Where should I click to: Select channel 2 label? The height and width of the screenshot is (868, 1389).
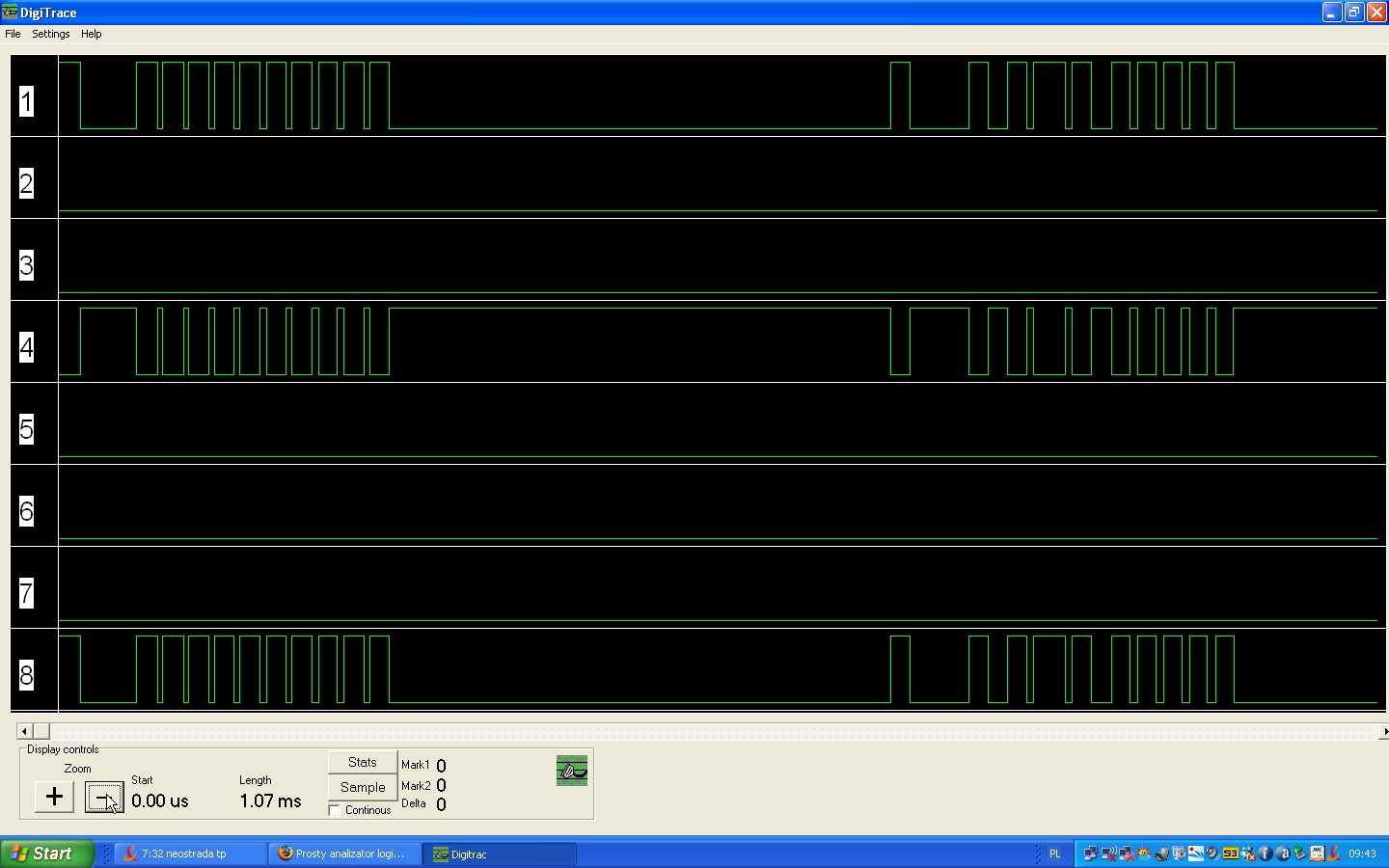[x=27, y=183]
